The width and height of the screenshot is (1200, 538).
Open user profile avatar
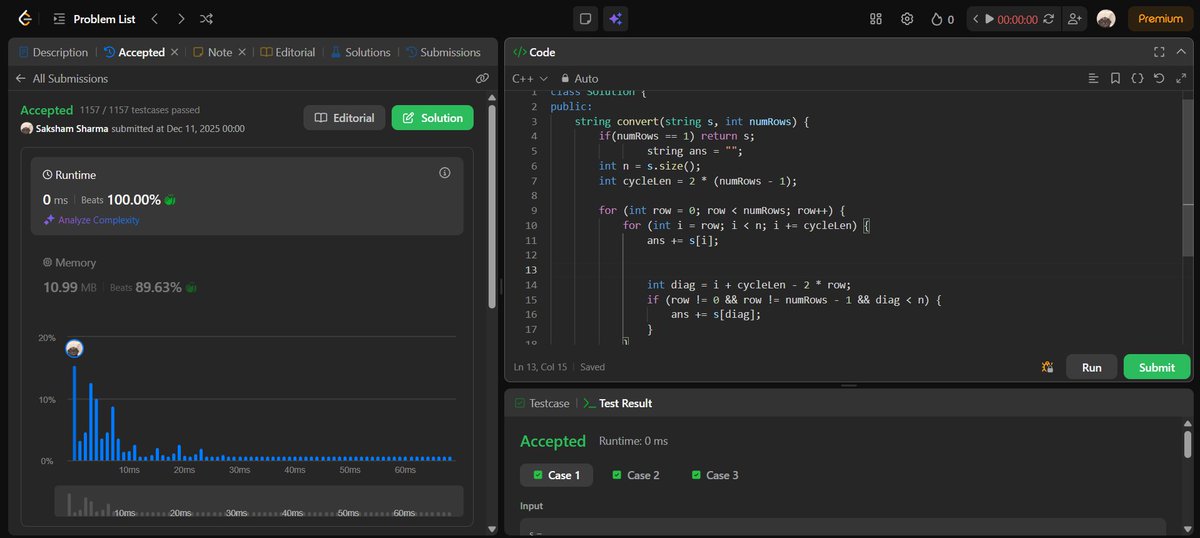coord(1105,18)
